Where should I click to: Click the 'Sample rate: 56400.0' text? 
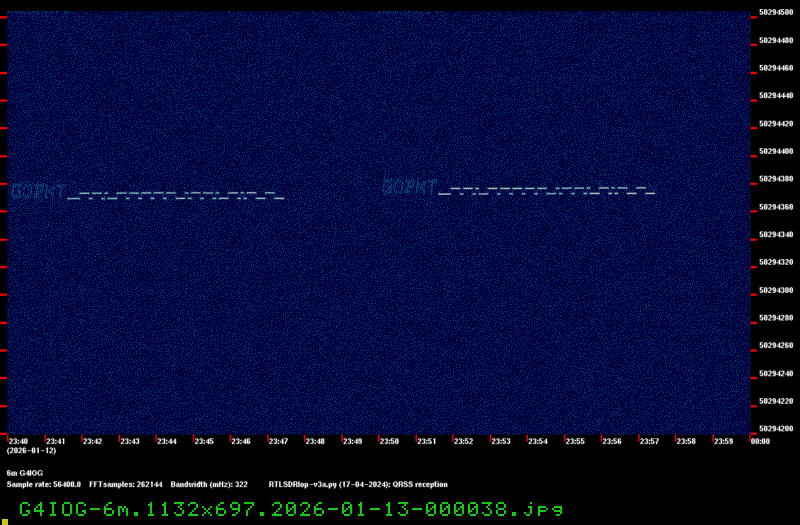pyautogui.click(x=43, y=485)
